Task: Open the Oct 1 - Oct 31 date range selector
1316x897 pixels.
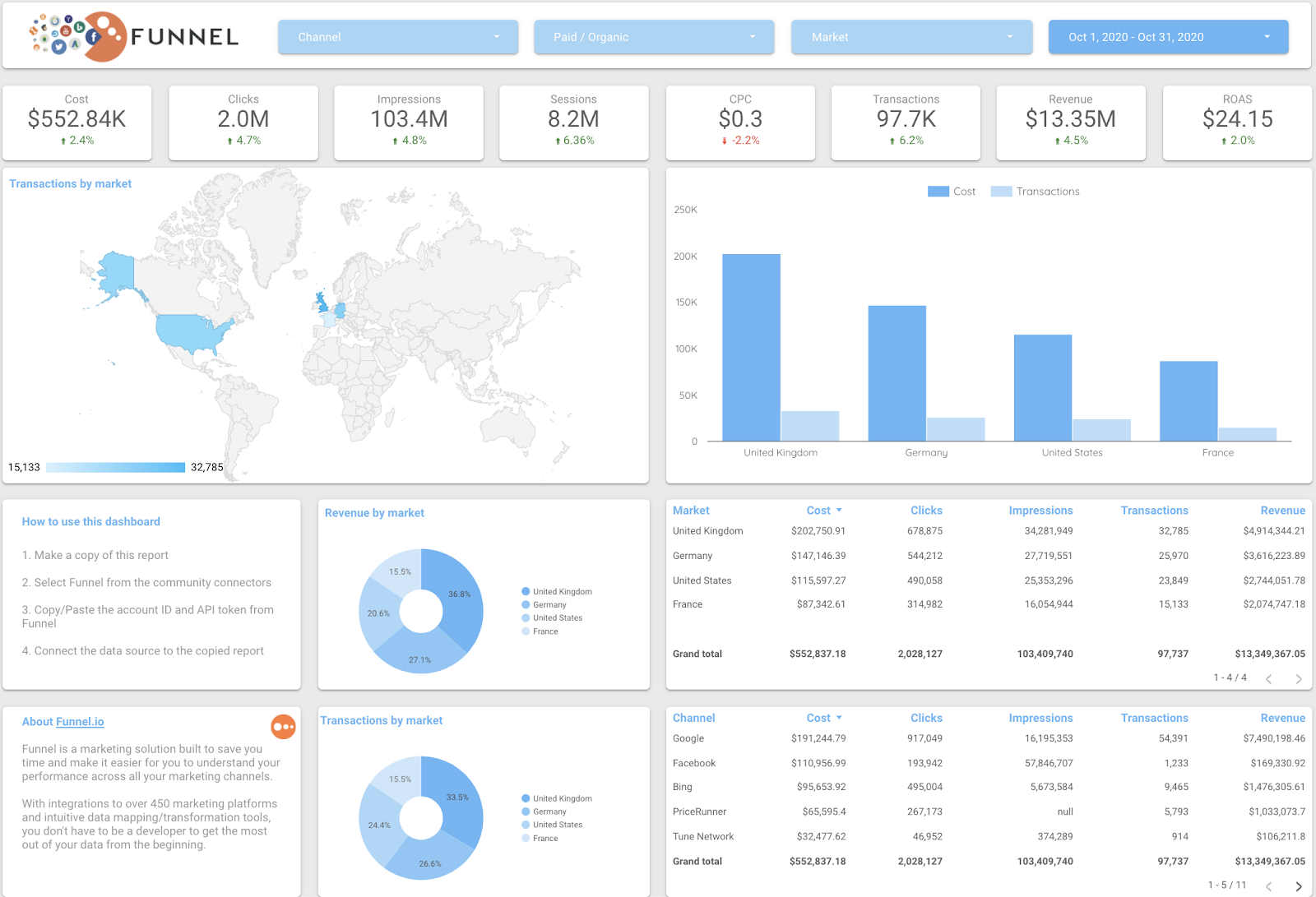Action: point(1167,36)
